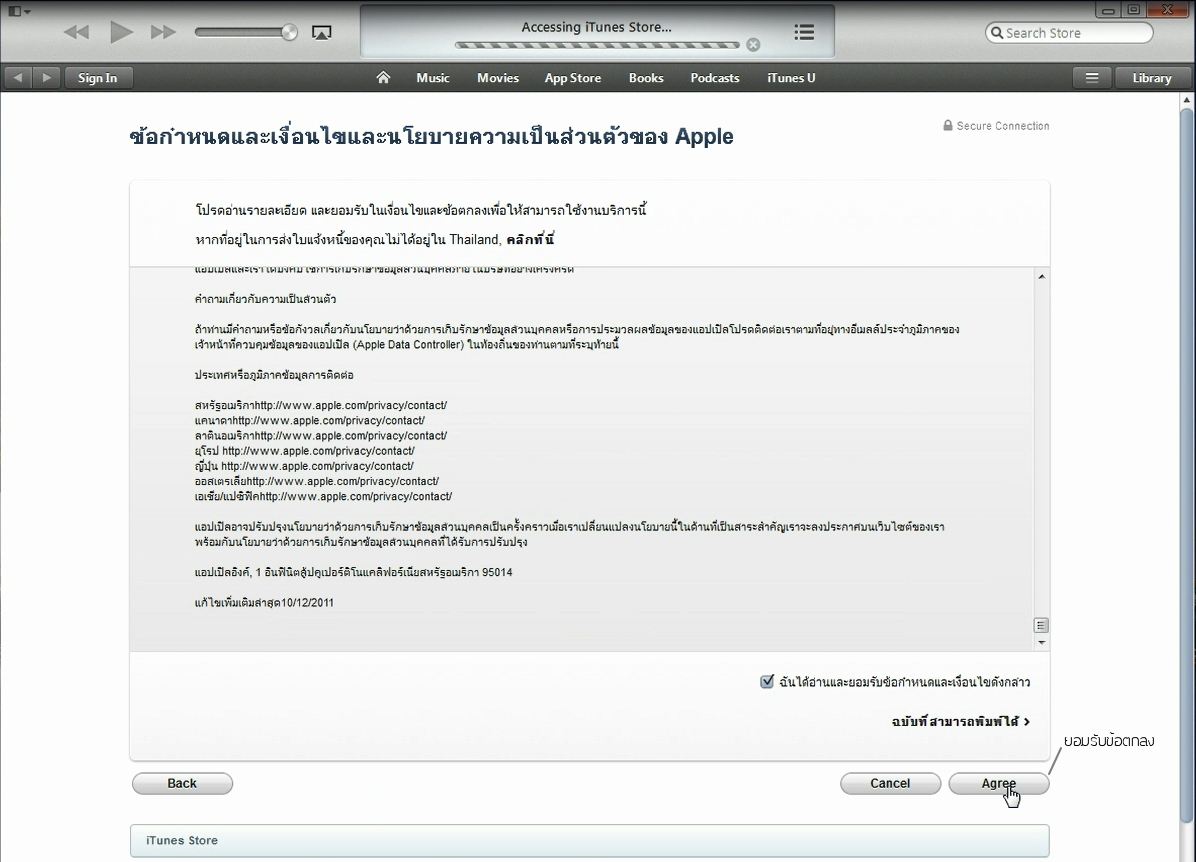This screenshot has height=862, width=1196.
Task: Open the mini menu icon at top-left
Action: [19, 11]
